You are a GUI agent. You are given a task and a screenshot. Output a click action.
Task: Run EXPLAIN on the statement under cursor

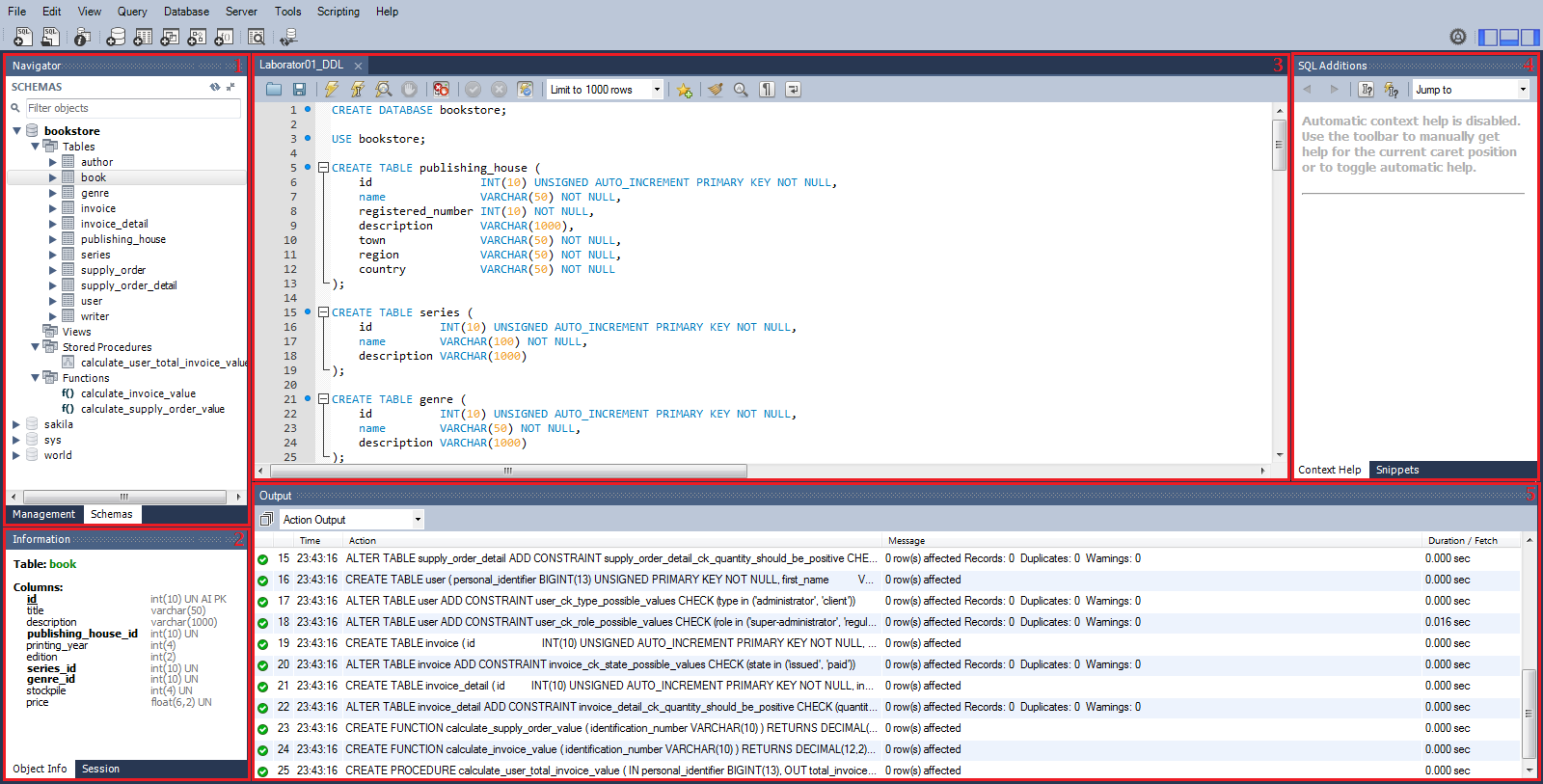tap(384, 90)
